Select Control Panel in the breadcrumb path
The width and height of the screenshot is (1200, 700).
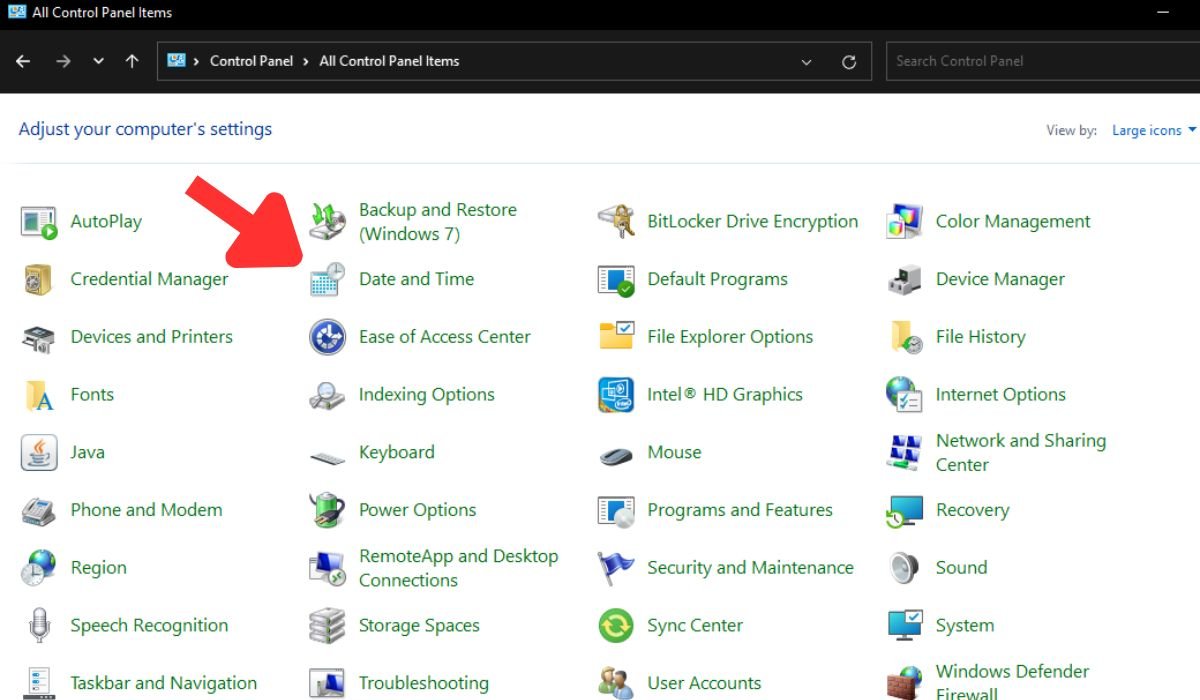click(251, 61)
